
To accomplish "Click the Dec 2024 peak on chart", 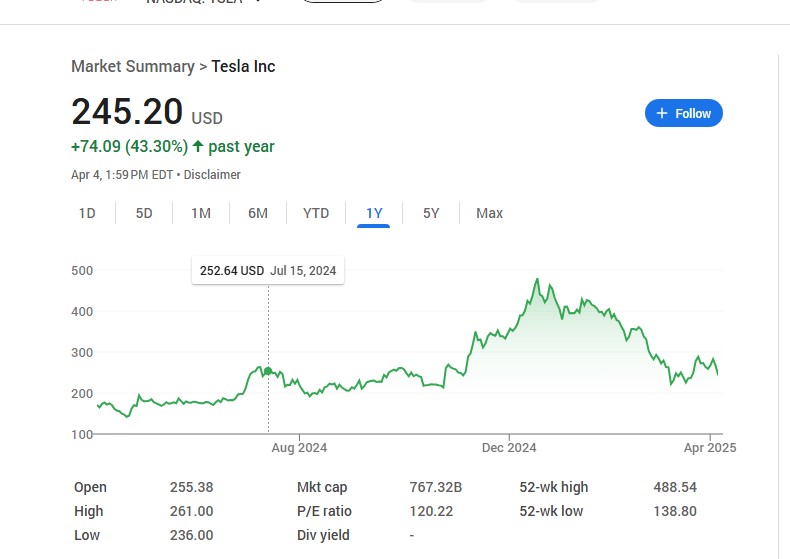I will (x=538, y=280).
